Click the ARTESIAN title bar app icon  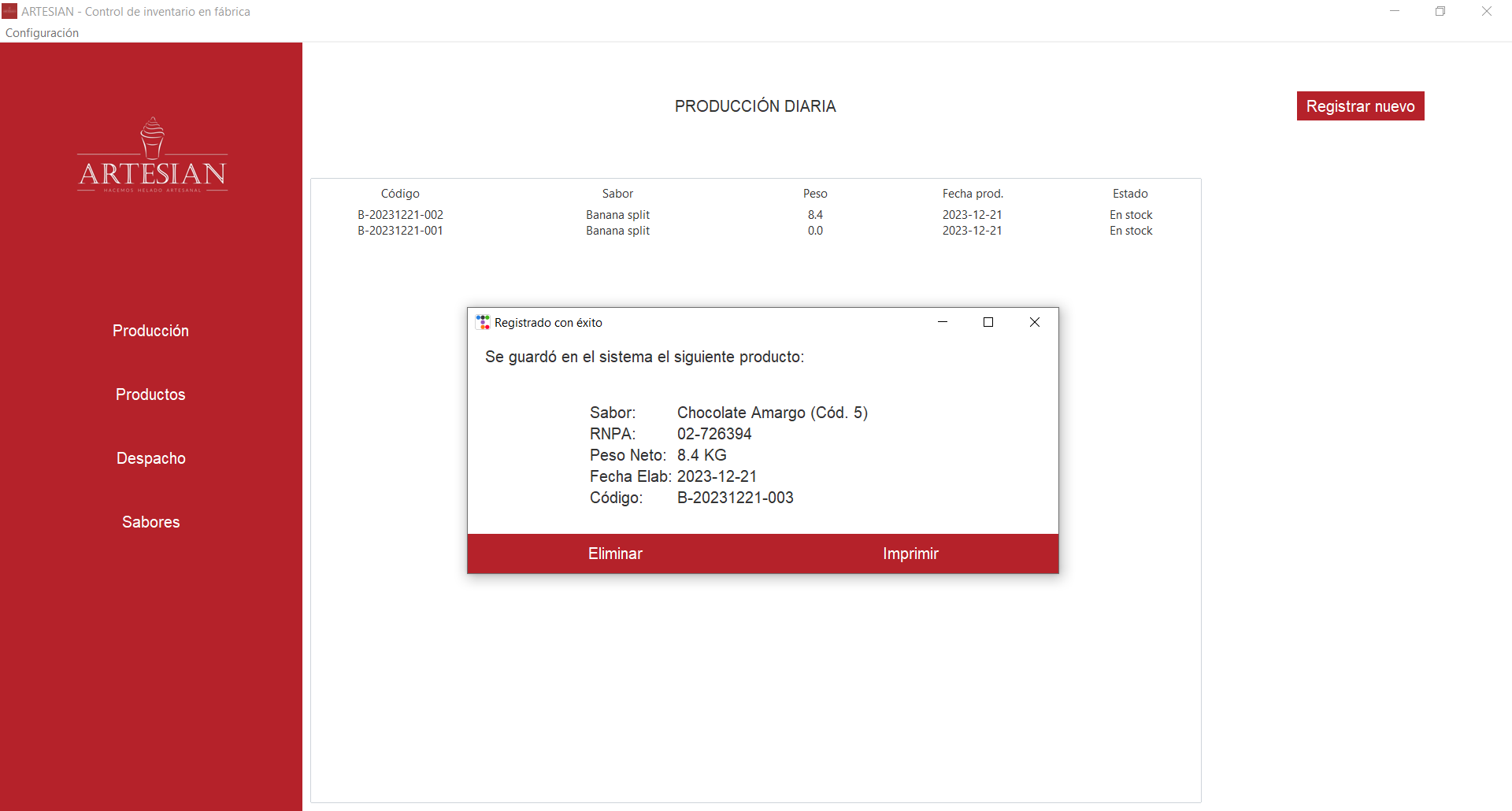coord(9,11)
